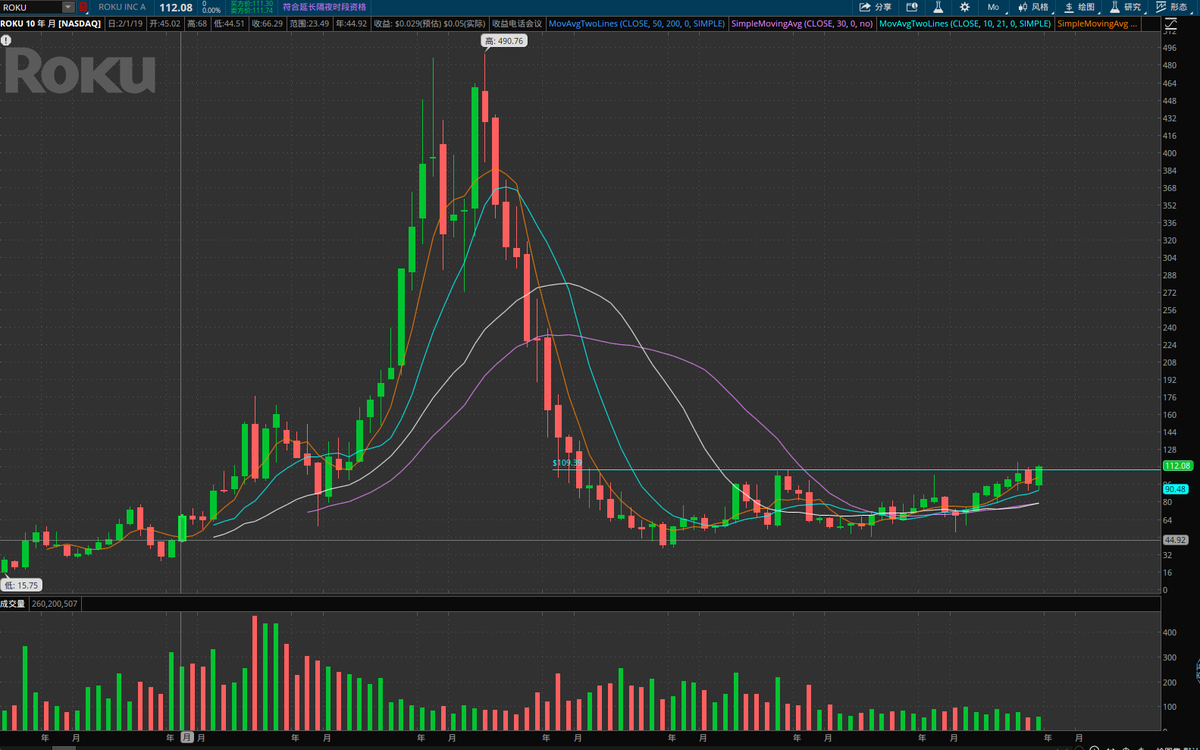Open the 分享 share menu
The image size is (1200, 750).
tap(875, 7)
